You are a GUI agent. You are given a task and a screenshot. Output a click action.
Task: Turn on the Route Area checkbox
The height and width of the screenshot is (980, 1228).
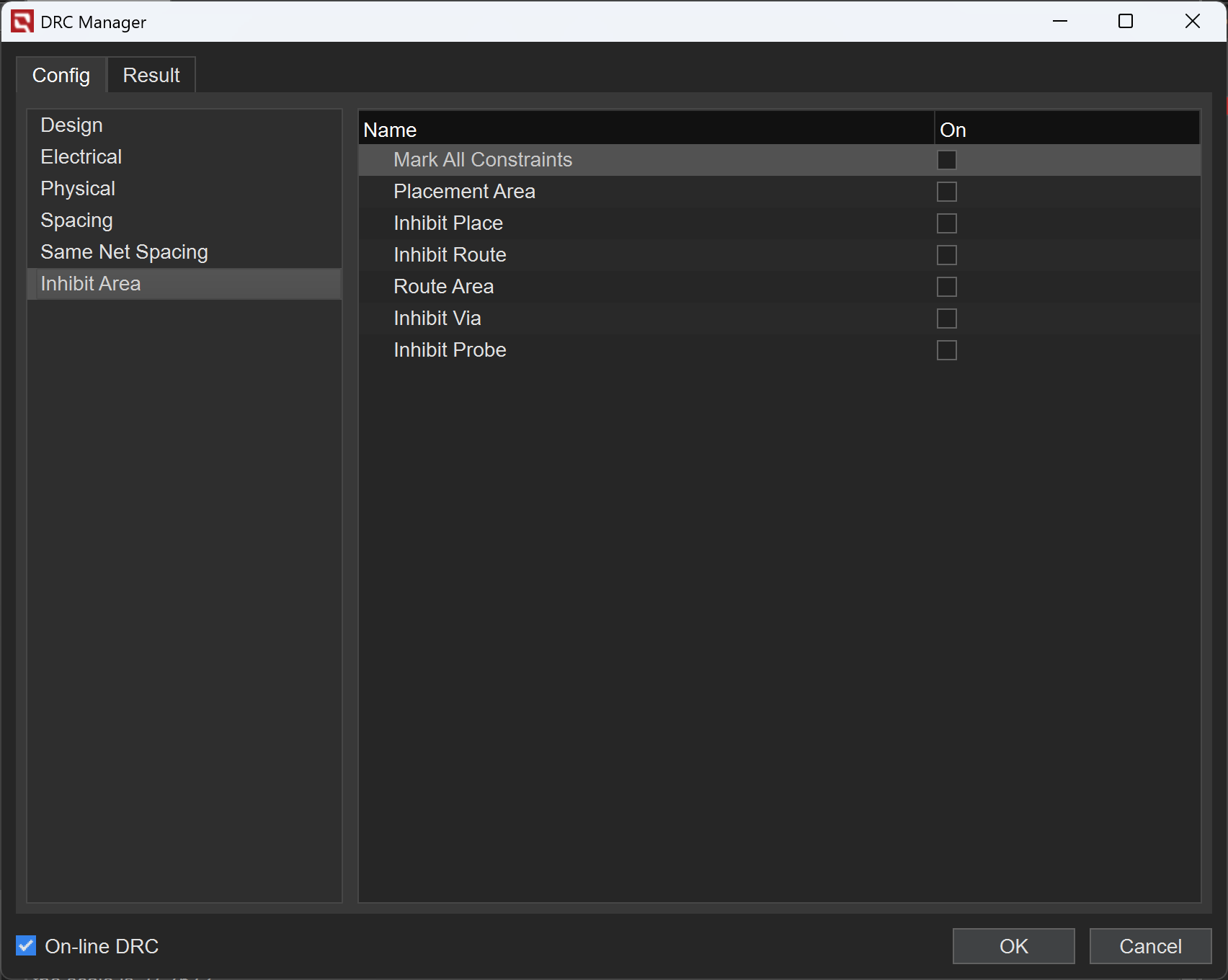click(946, 287)
